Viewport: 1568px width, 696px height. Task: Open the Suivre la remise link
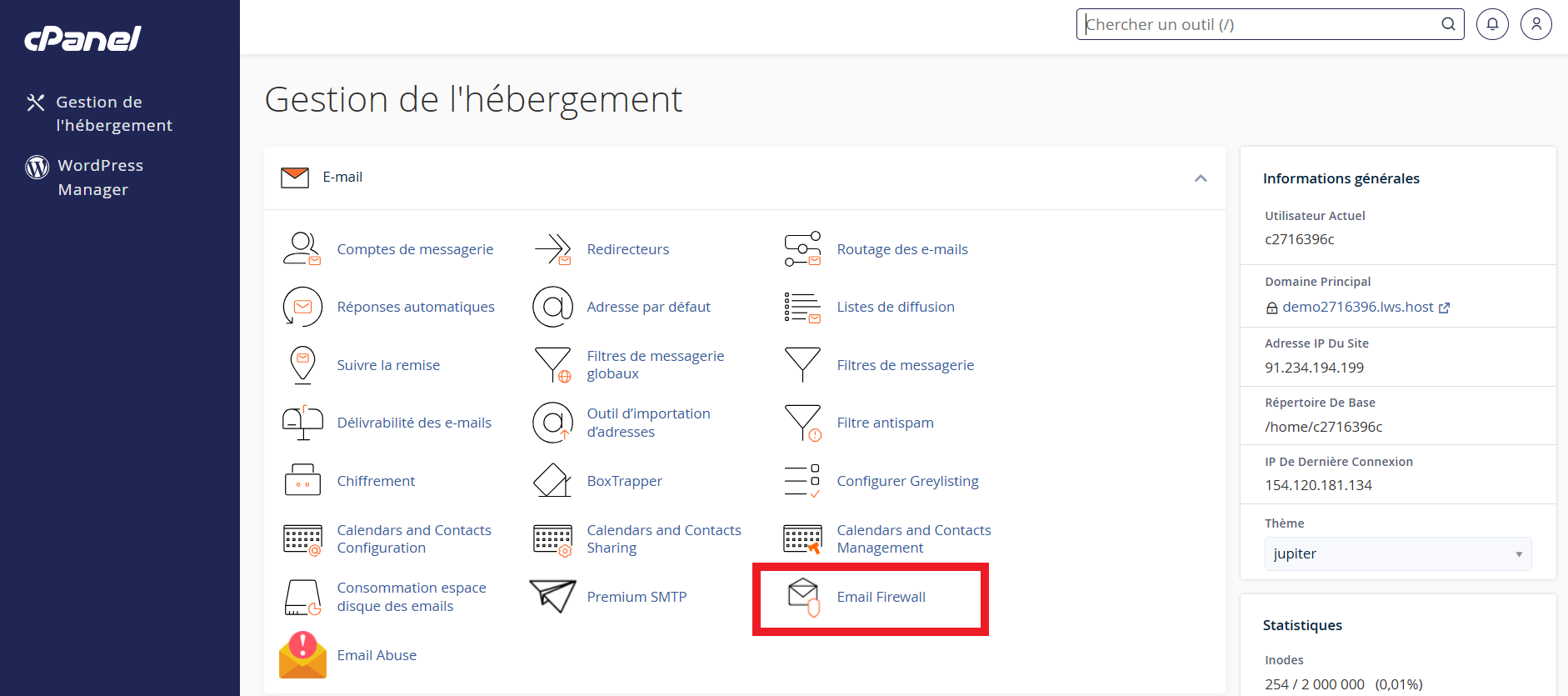(388, 365)
